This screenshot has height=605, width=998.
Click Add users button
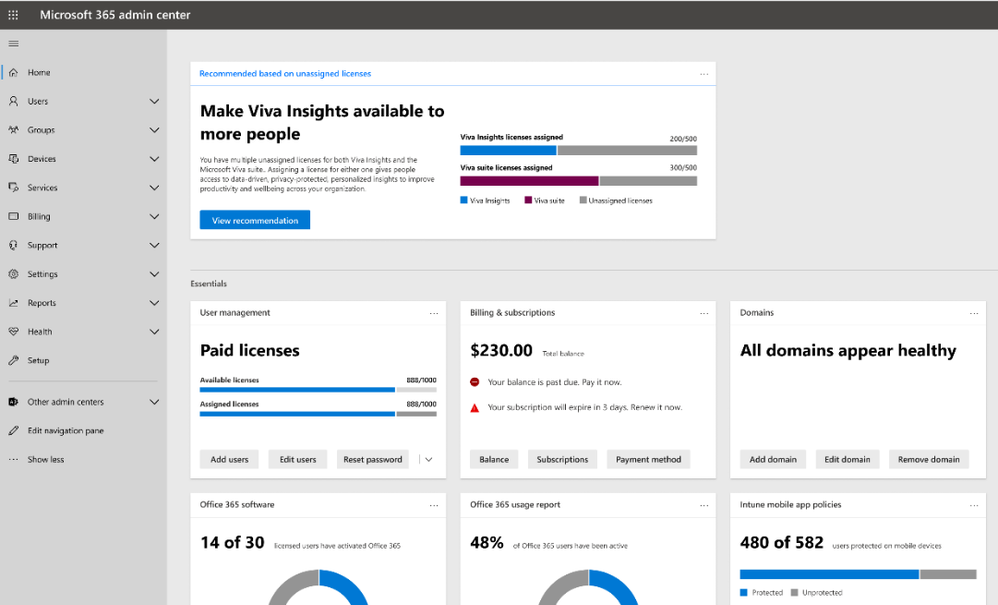coord(229,459)
